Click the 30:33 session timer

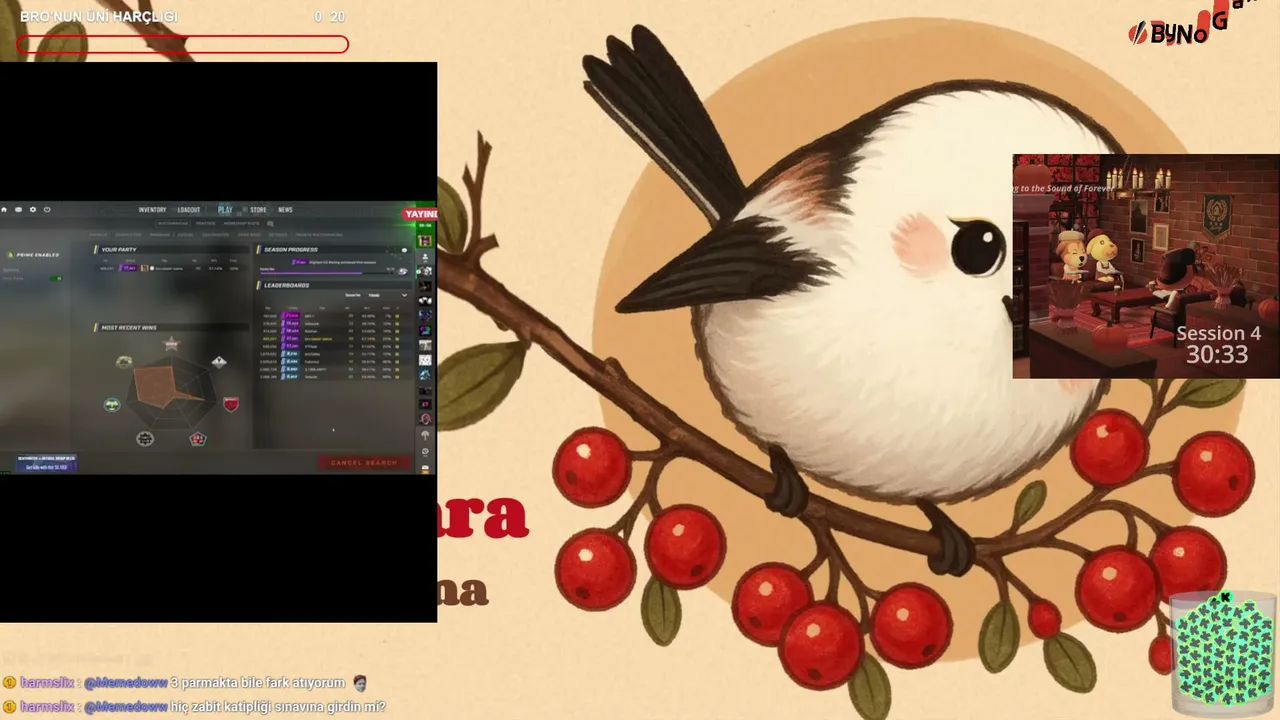[1217, 354]
